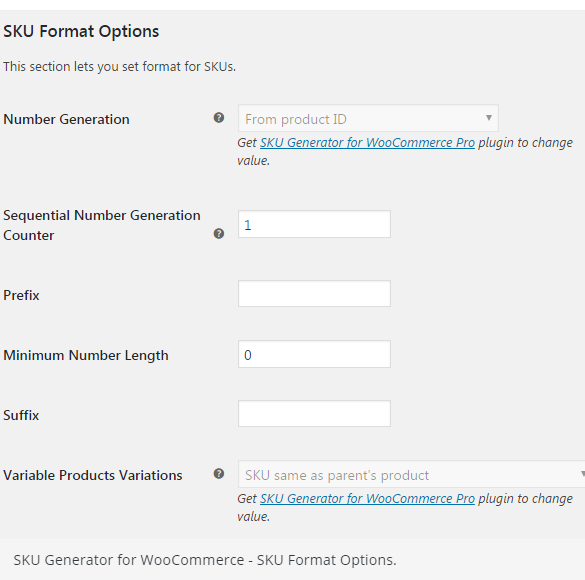Open the 'From product ID' dropdown
585x580 pixels.
tap(368, 118)
